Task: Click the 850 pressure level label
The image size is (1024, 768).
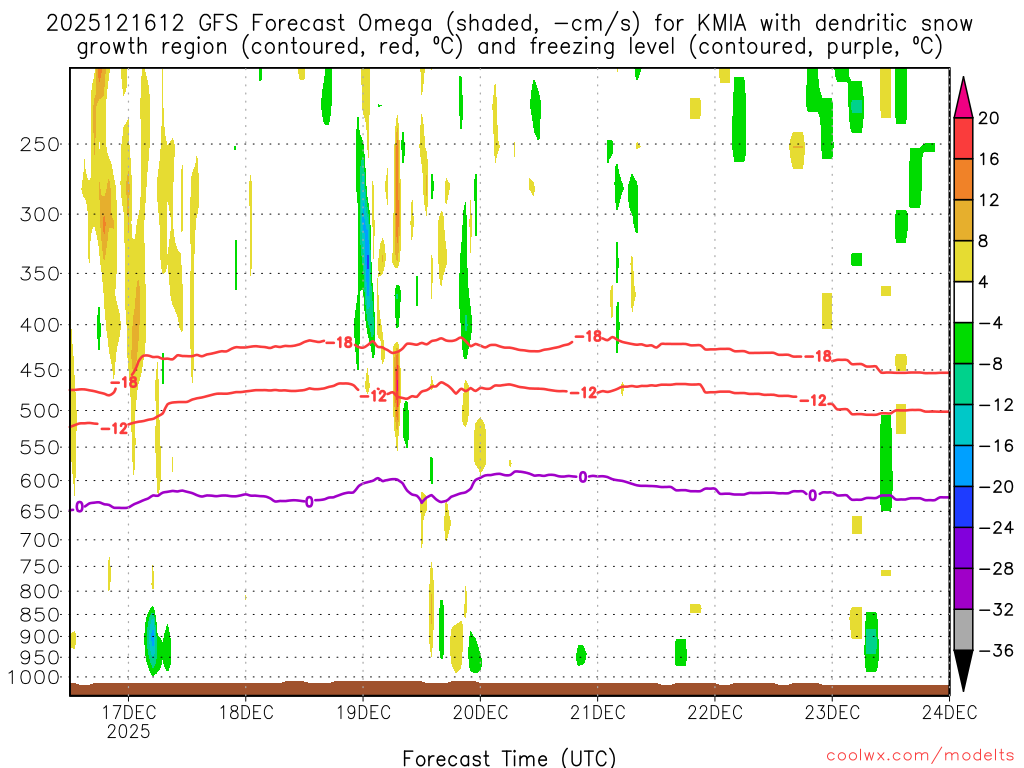Action: [x=40, y=615]
